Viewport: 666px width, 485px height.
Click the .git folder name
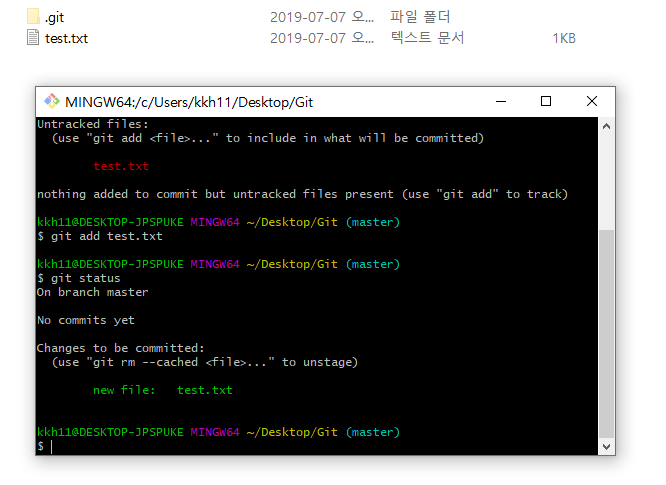point(54,17)
